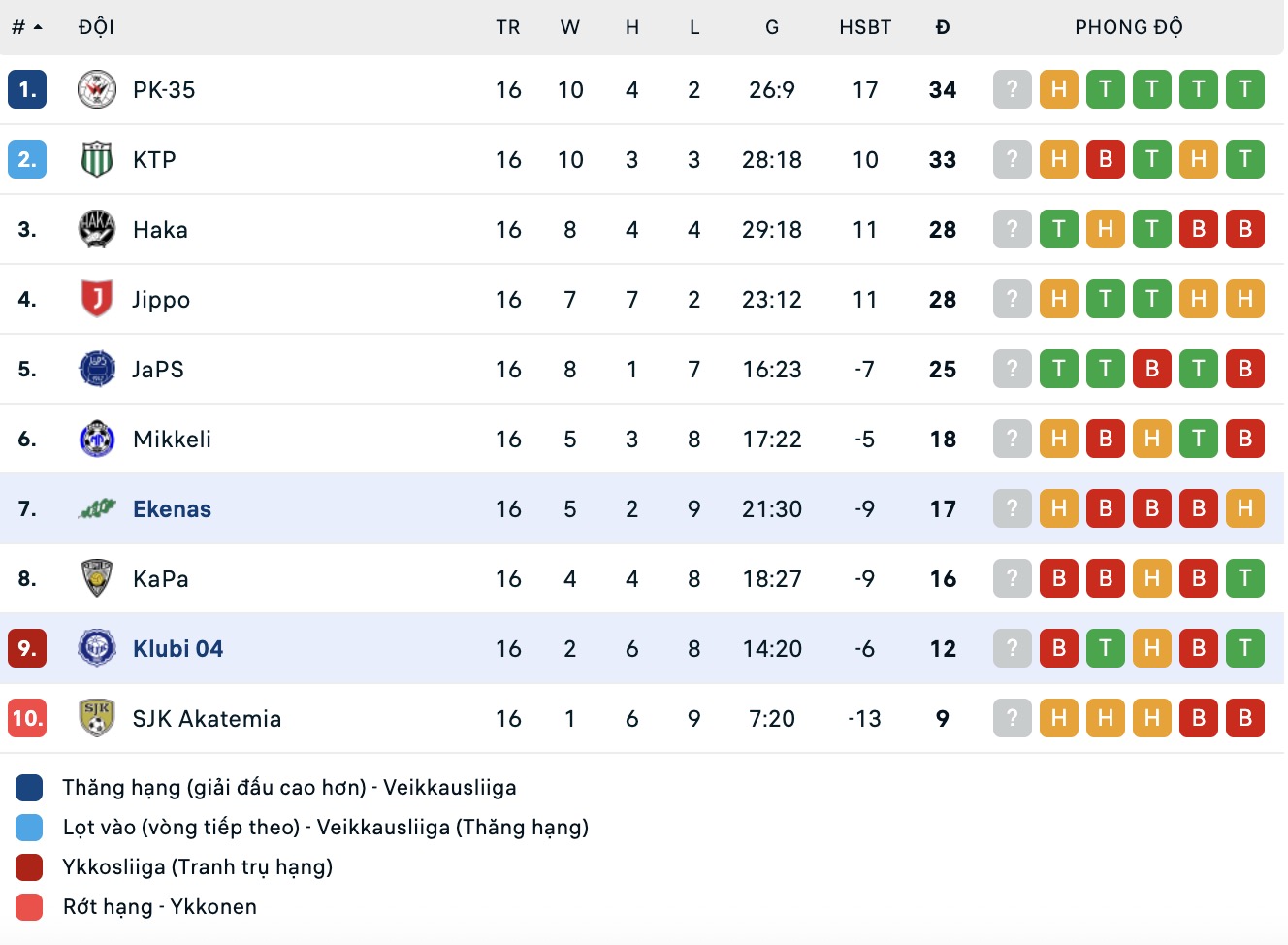Click the SJK Akatemia shield icon
This screenshot has height=945, width=1288.
coord(97,719)
